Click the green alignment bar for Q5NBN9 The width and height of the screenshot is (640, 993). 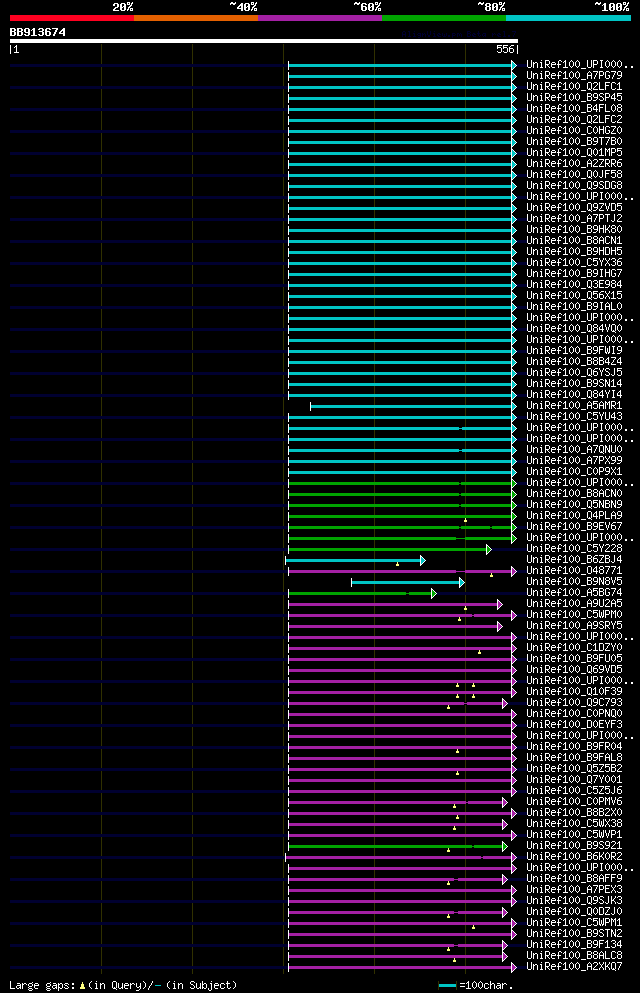(402, 505)
